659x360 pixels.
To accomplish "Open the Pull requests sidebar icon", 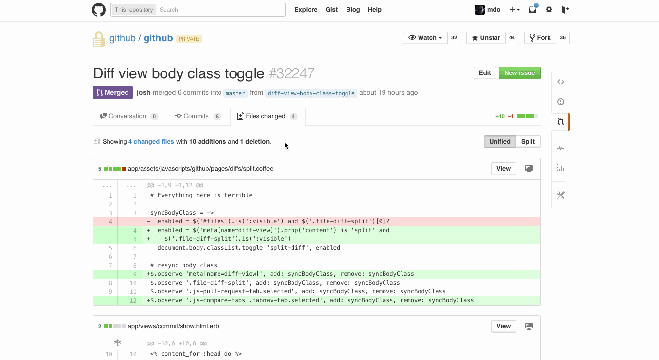I will (x=561, y=122).
